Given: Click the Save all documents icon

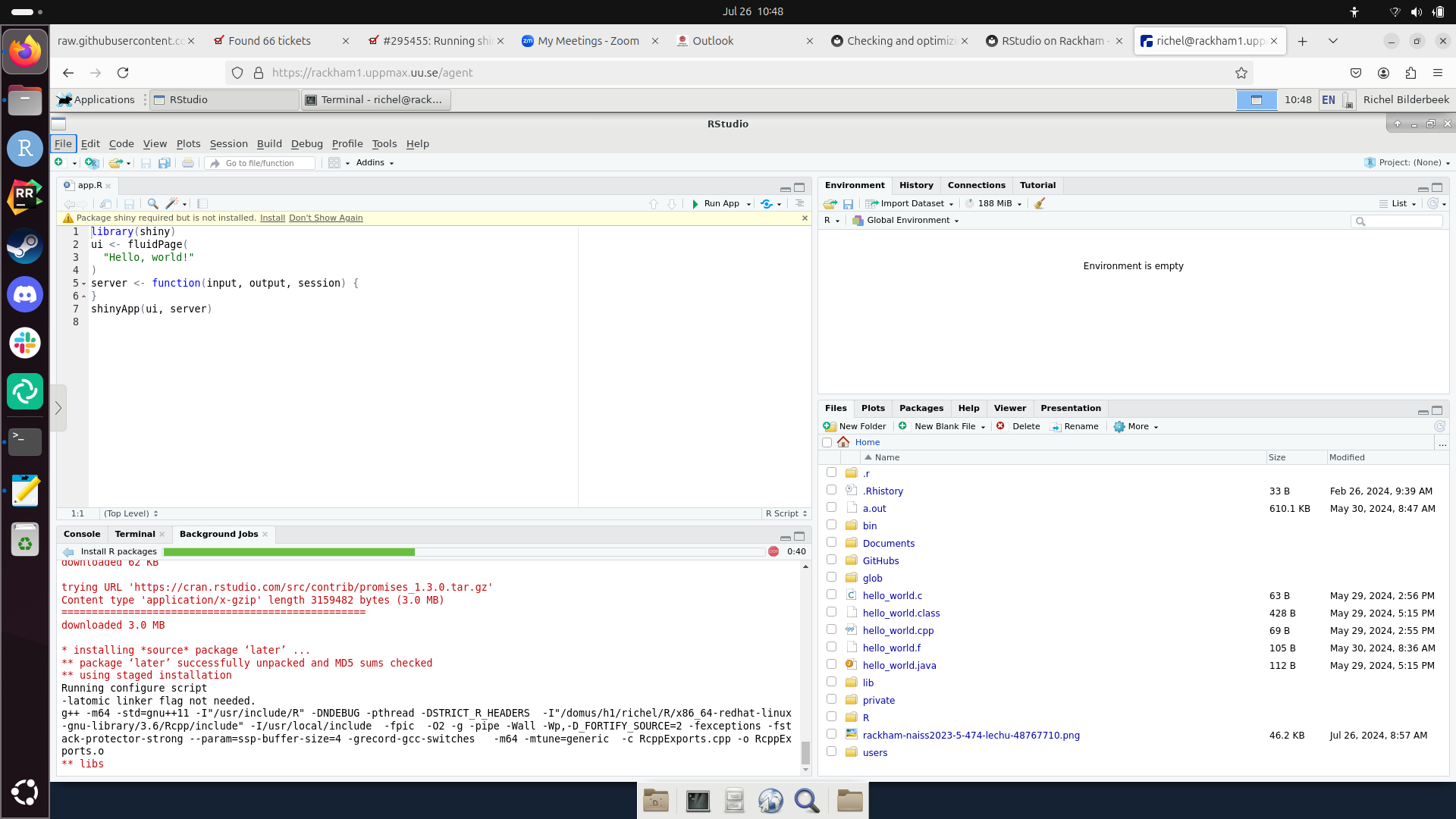Looking at the screenshot, I should (x=164, y=162).
